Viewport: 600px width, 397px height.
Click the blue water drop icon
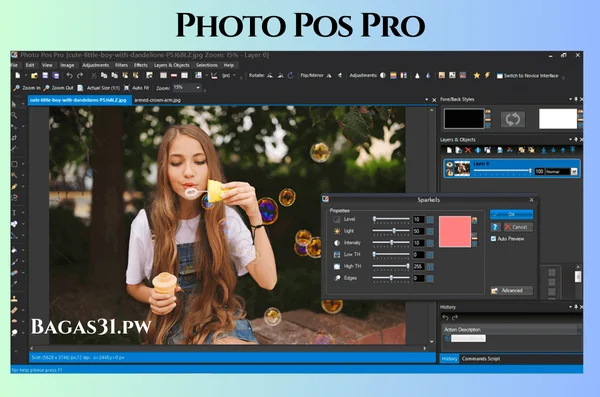(x=428, y=75)
